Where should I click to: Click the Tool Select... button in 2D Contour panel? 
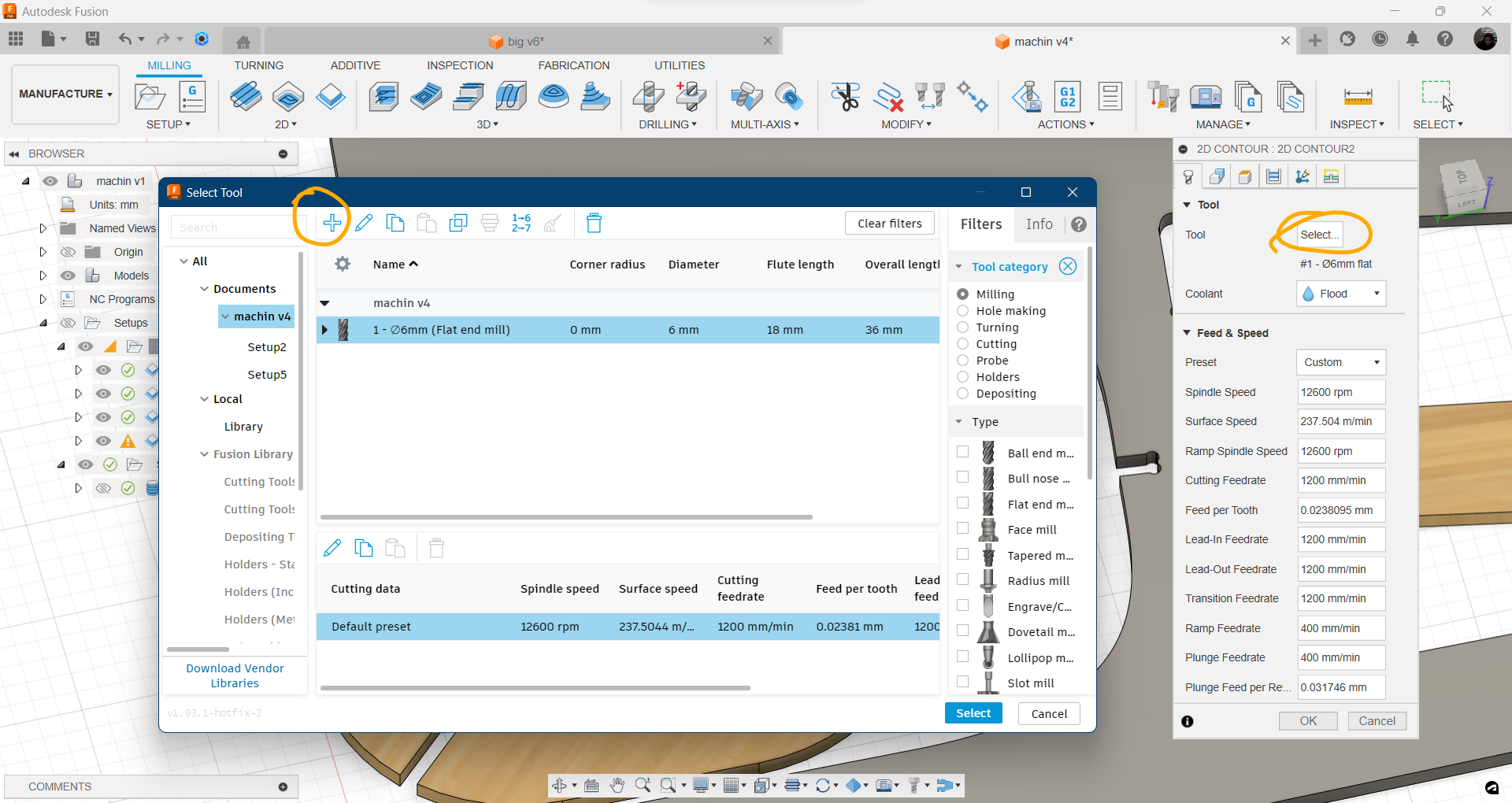coord(1320,235)
